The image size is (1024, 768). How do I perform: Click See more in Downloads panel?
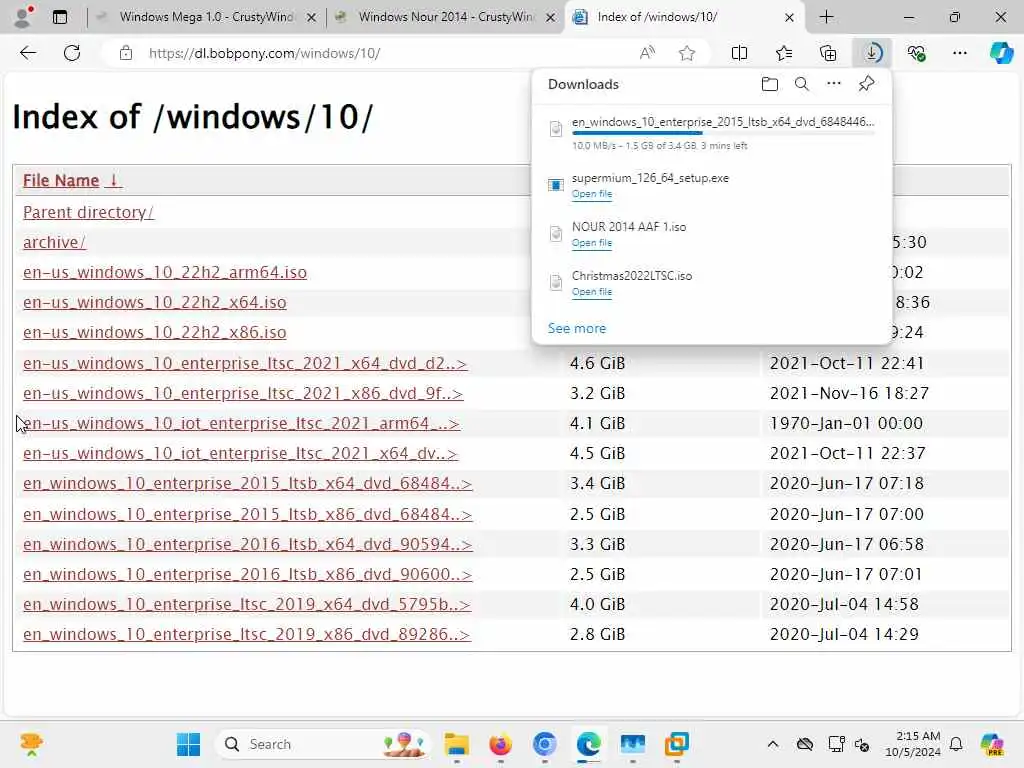577,328
